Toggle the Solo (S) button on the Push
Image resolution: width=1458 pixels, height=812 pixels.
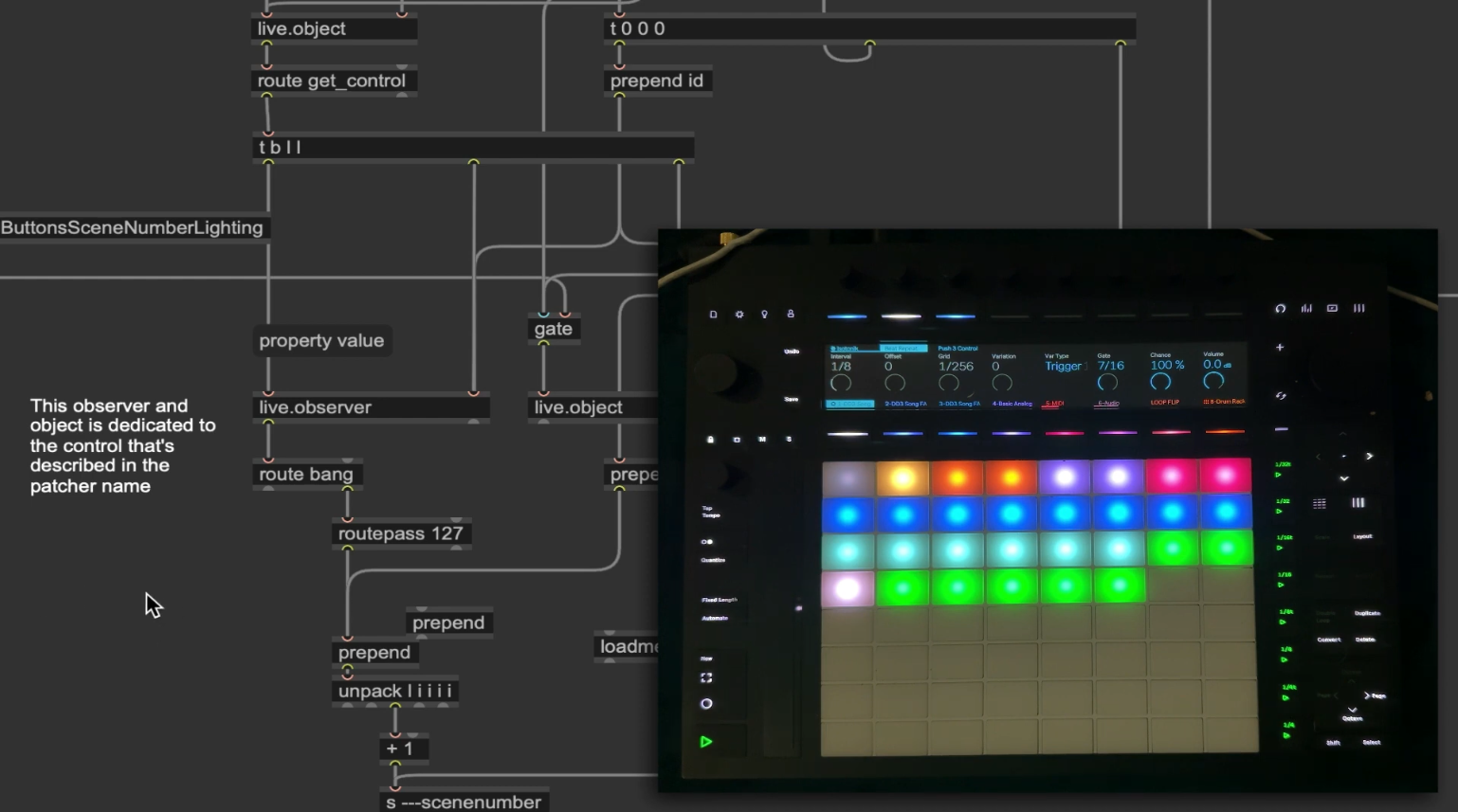[789, 439]
